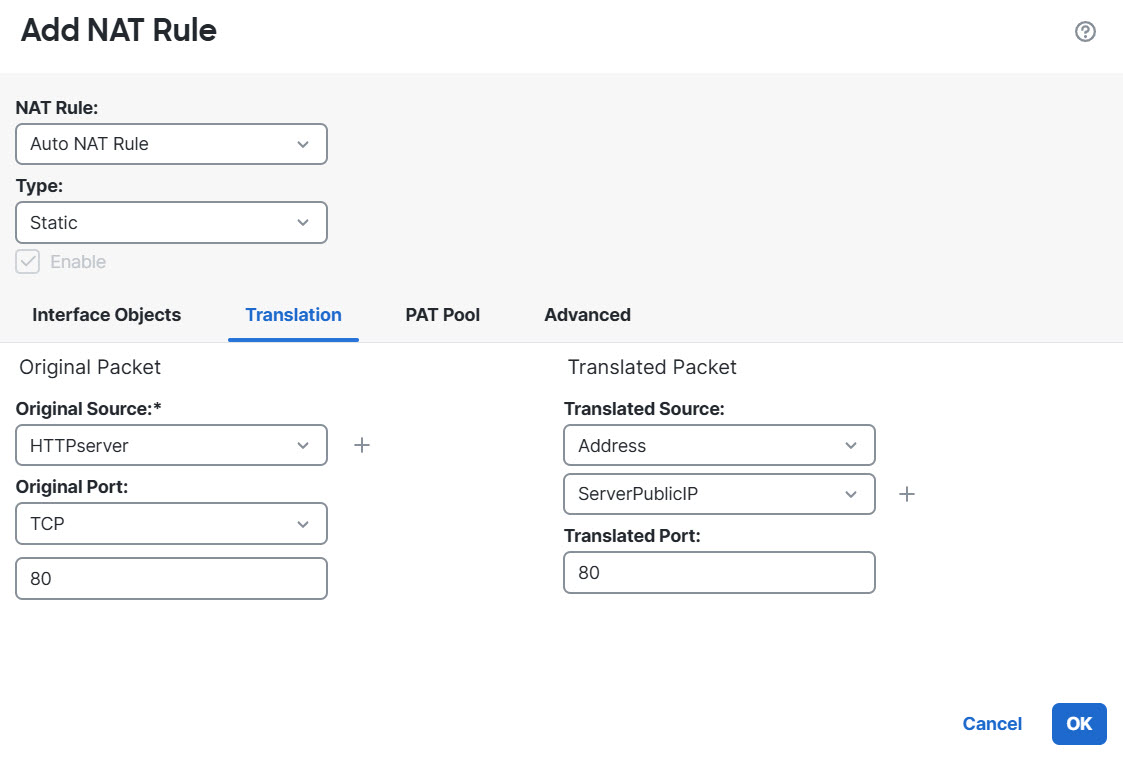Click chevron arrow in NAT Rule dropdown
Image resolution: width=1123 pixels, height=761 pixels.
click(x=303, y=144)
